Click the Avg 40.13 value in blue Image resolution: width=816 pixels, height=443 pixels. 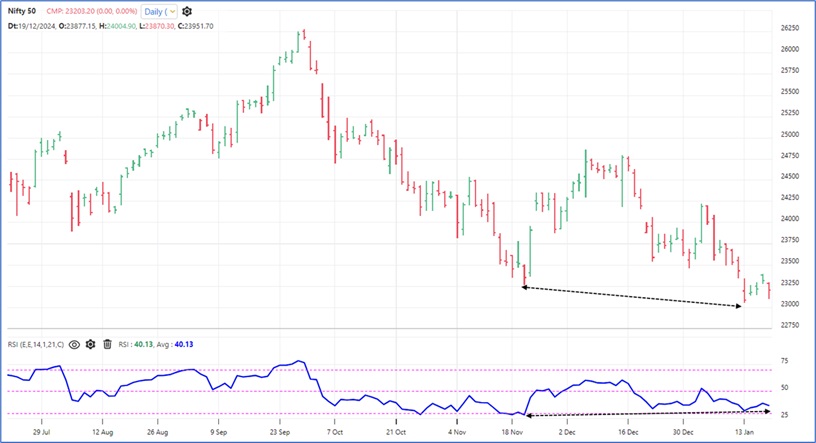point(184,345)
